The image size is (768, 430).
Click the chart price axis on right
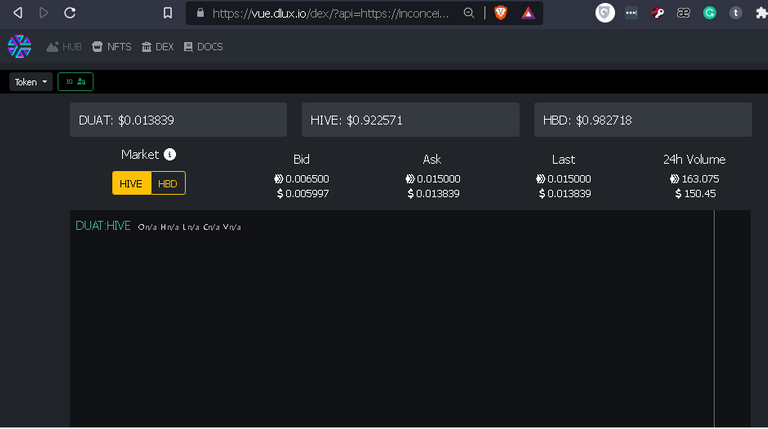click(x=732, y=318)
